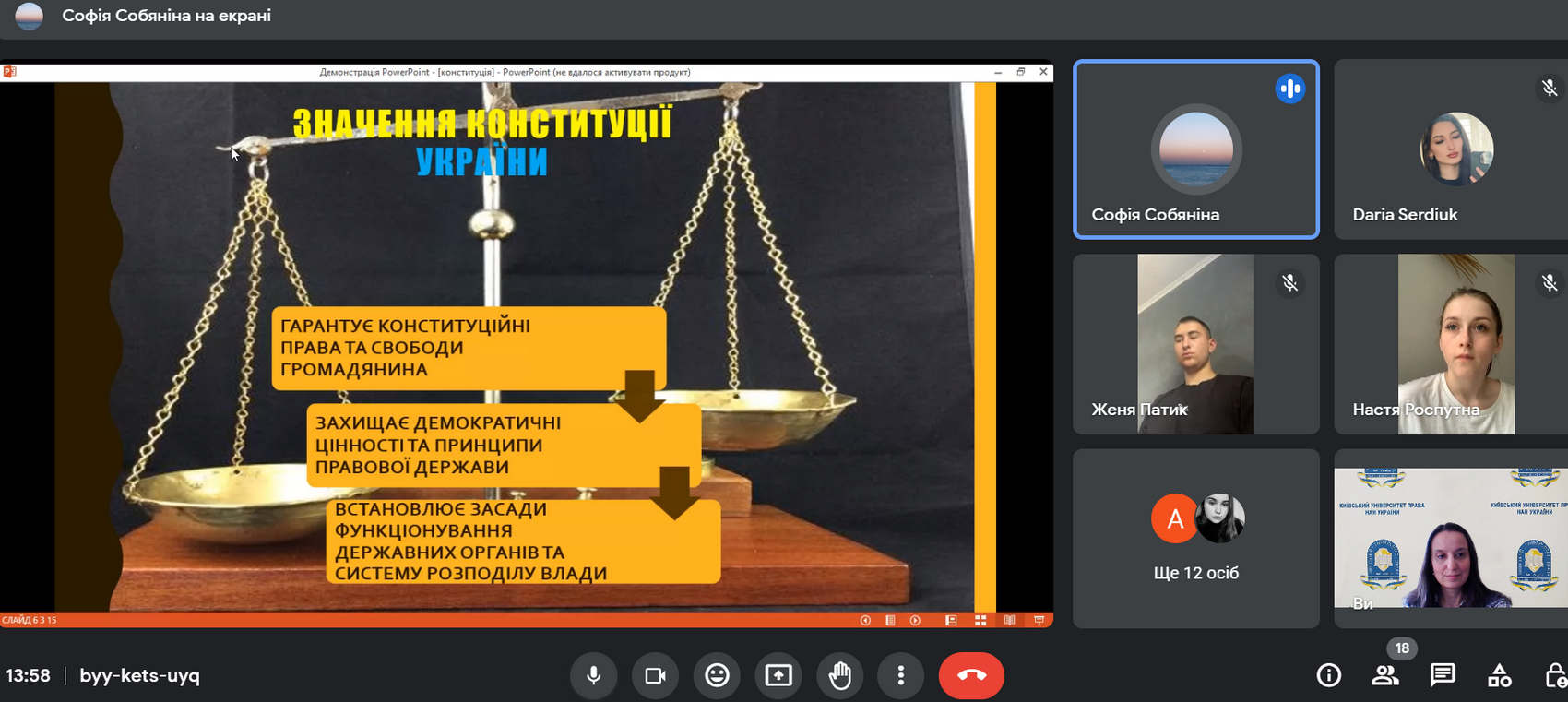Click the byy-kets-uyq meeting code
The width and height of the screenshot is (1568, 702).
tap(139, 675)
